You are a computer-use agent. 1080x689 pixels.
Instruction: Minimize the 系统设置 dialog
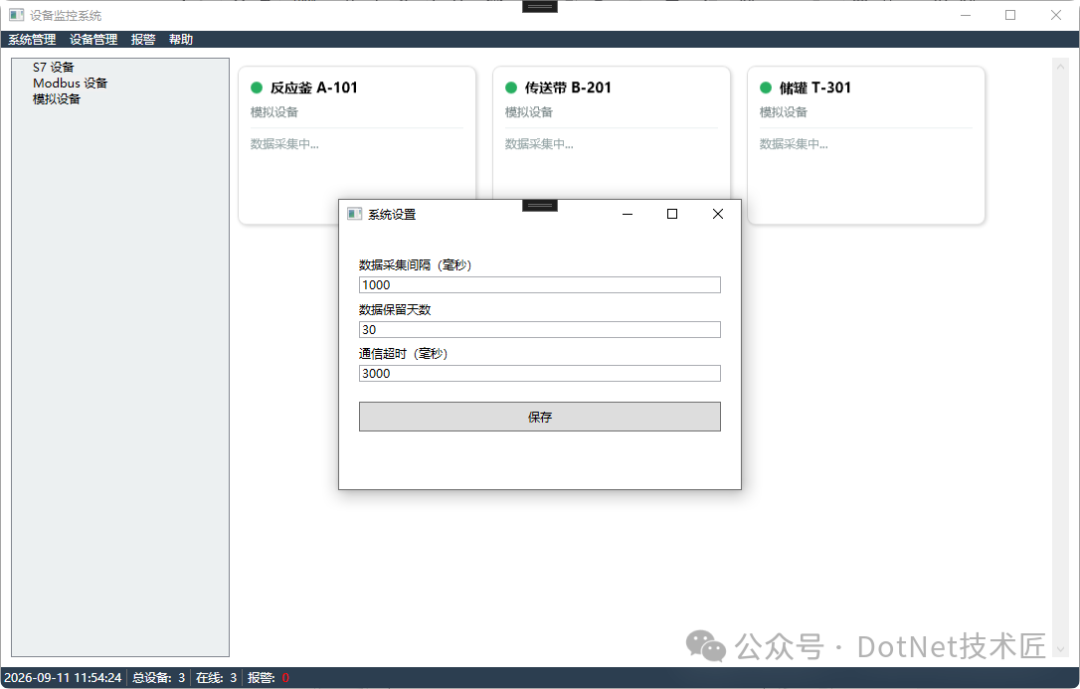pyautogui.click(x=627, y=214)
